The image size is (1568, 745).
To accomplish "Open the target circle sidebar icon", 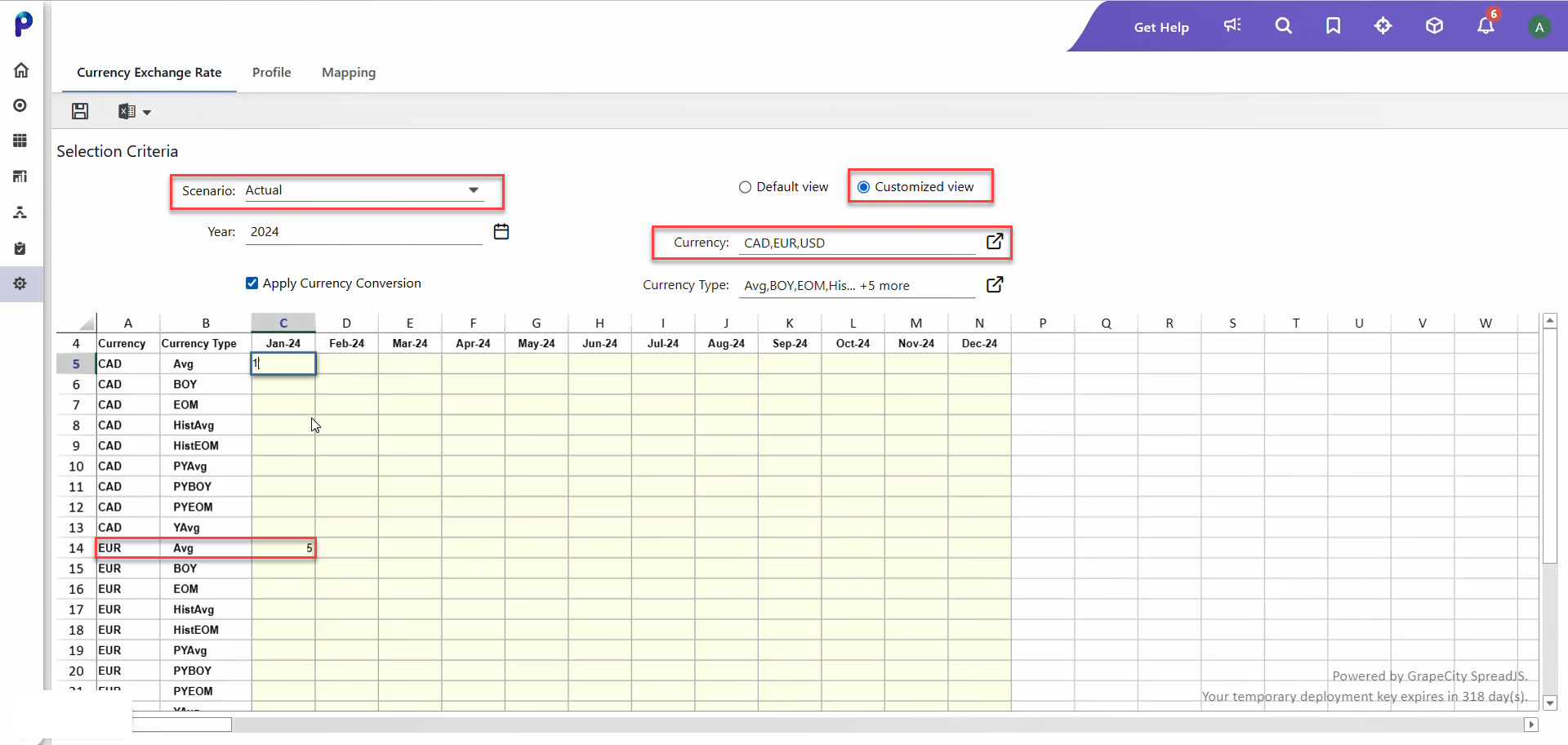I will [20, 105].
